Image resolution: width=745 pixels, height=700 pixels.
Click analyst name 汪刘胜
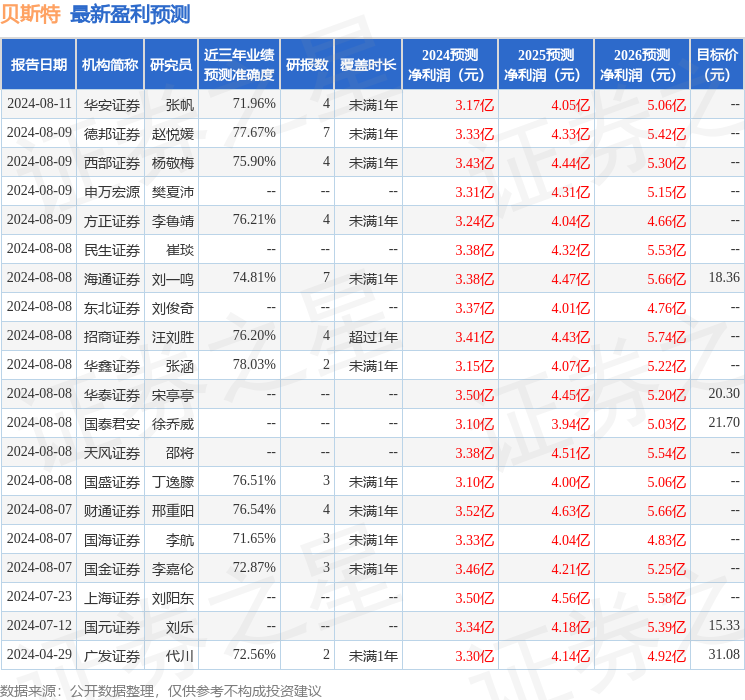(172, 337)
